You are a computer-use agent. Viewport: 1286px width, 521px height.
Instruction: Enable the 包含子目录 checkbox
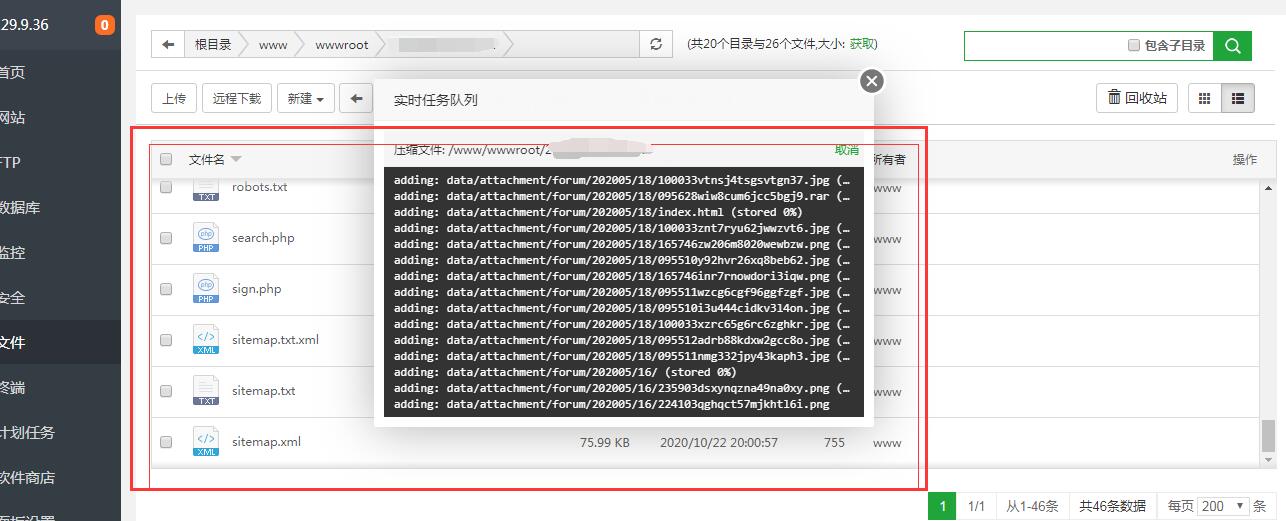(x=1134, y=45)
